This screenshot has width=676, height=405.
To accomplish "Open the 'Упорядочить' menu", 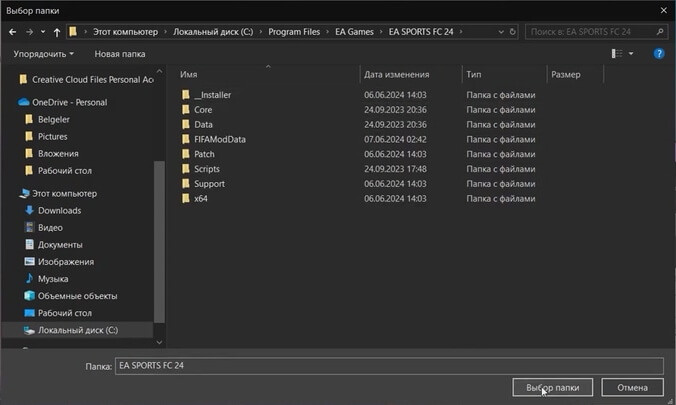I will 44,54.
